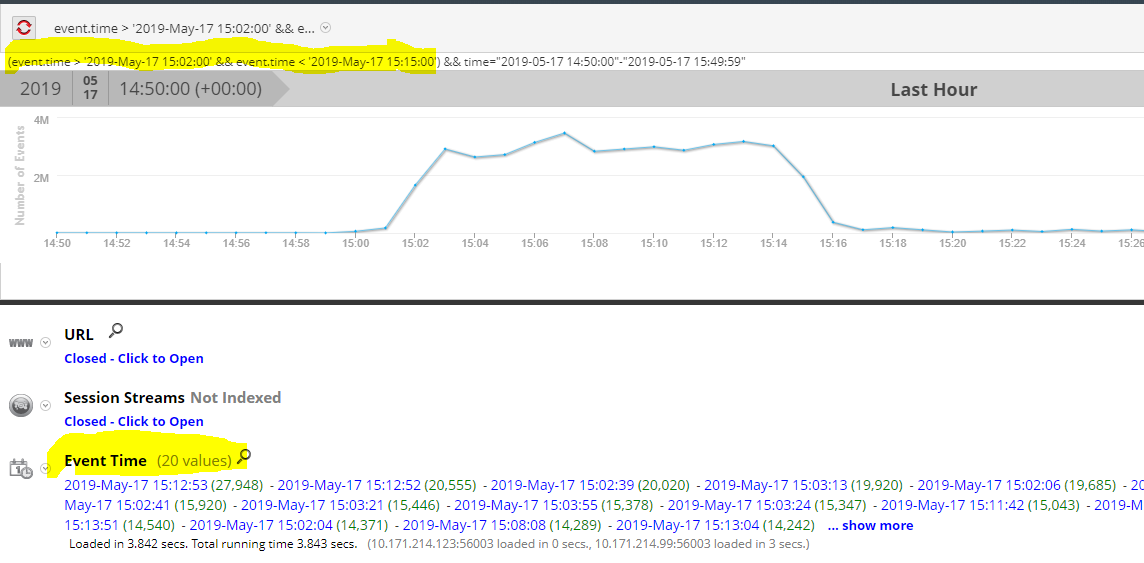The width and height of the screenshot is (1144, 563).
Task: Click the URL magnifier search icon
Action: coord(115,331)
